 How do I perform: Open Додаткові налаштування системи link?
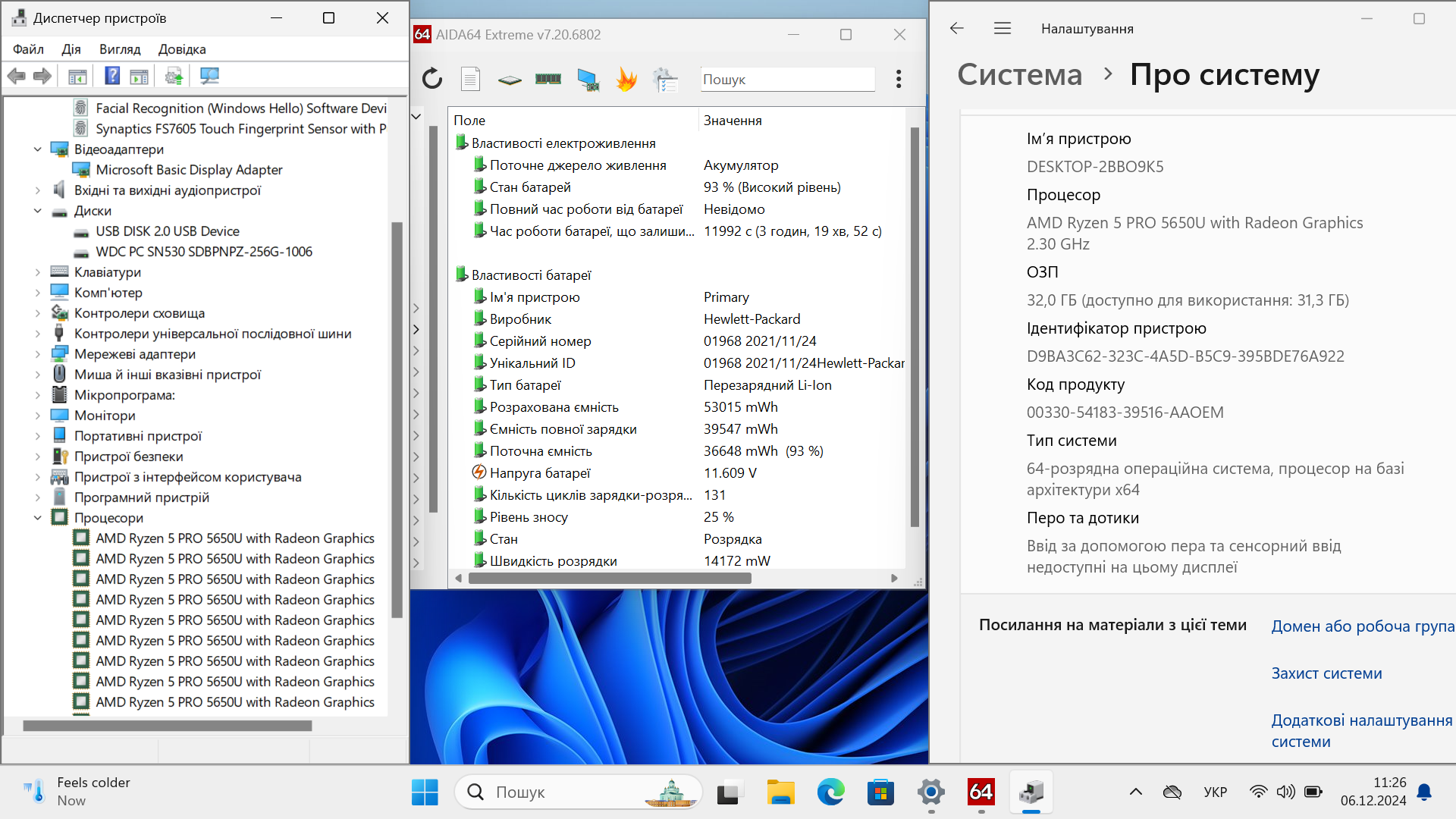pyautogui.click(x=1362, y=731)
